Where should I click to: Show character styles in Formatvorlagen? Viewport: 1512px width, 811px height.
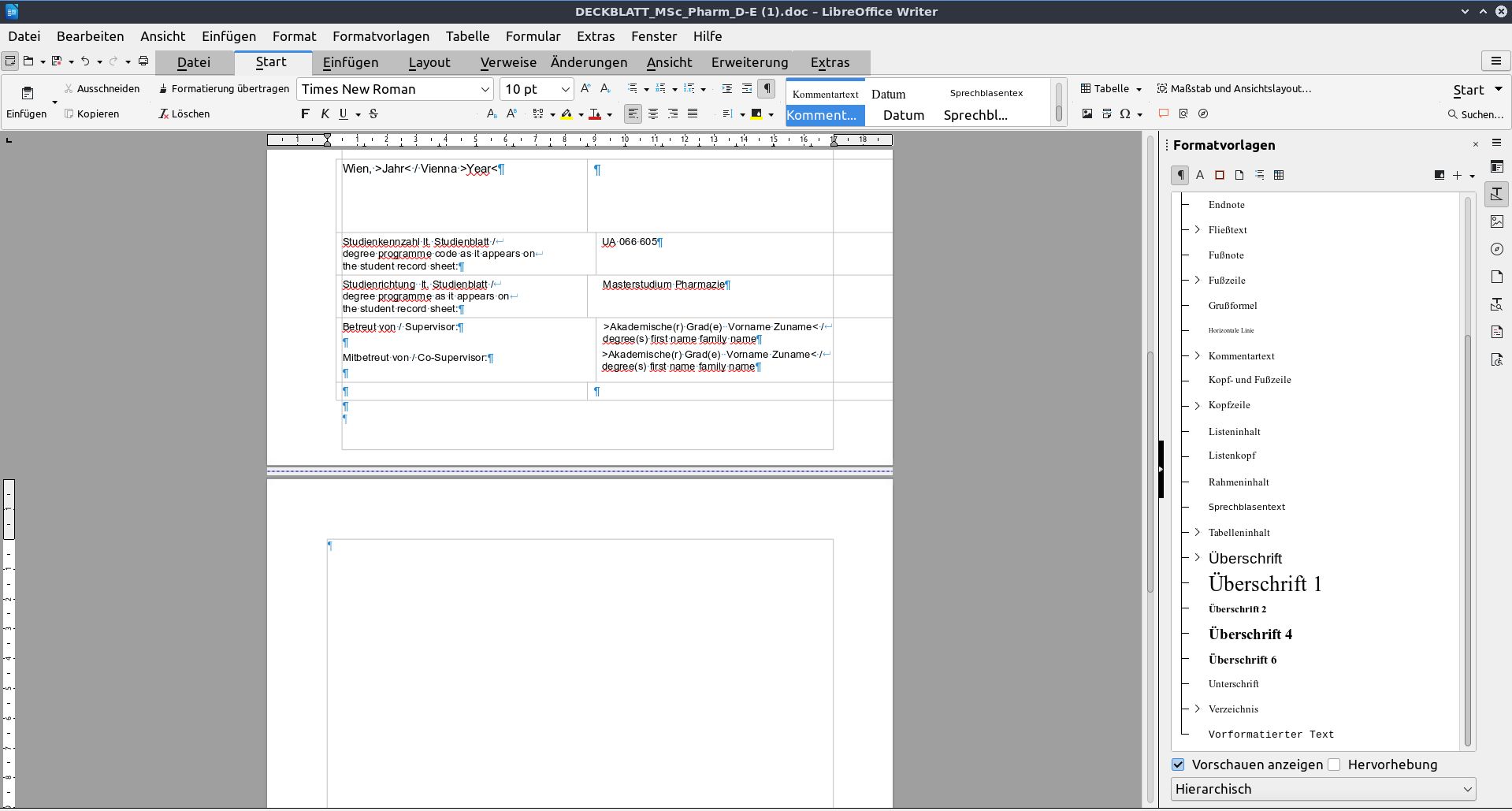[x=1200, y=175]
